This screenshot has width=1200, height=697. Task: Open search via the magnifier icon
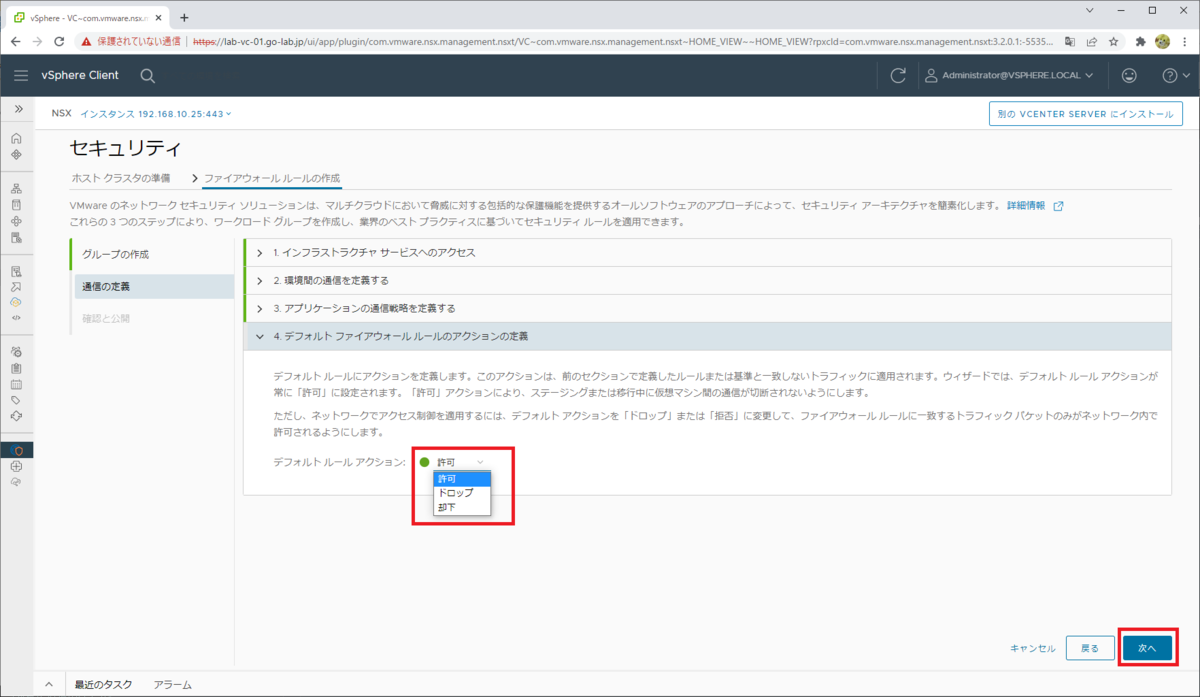pyautogui.click(x=146, y=75)
